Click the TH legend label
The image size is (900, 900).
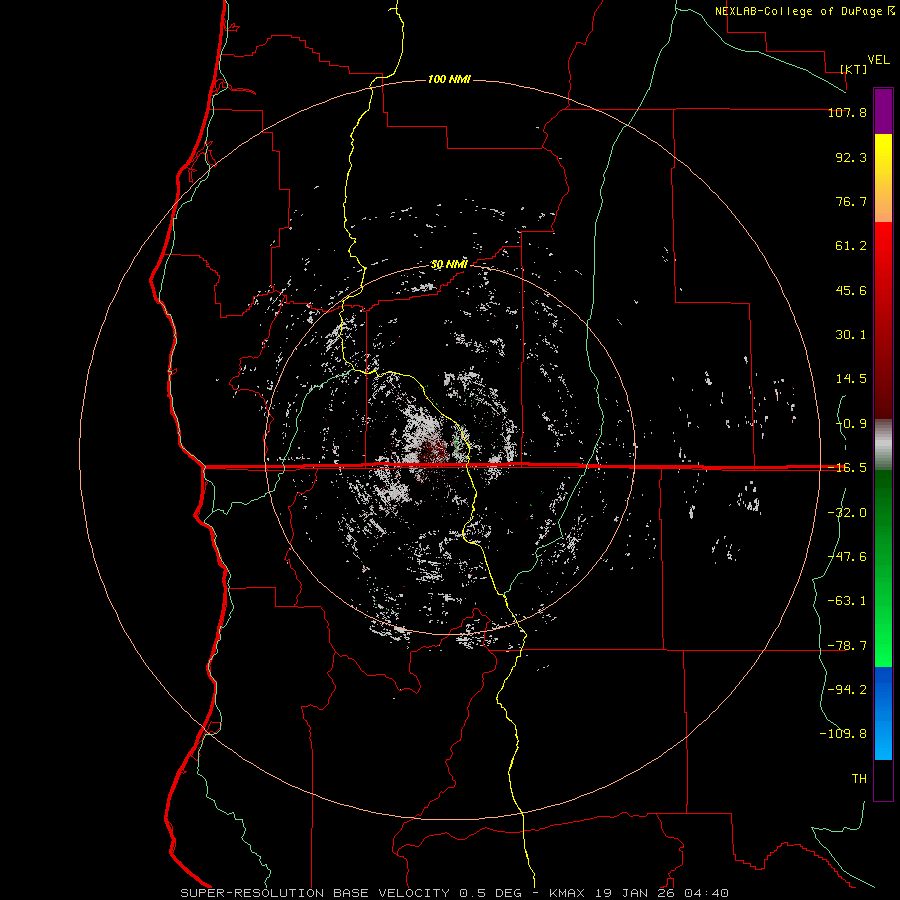pyautogui.click(x=859, y=778)
